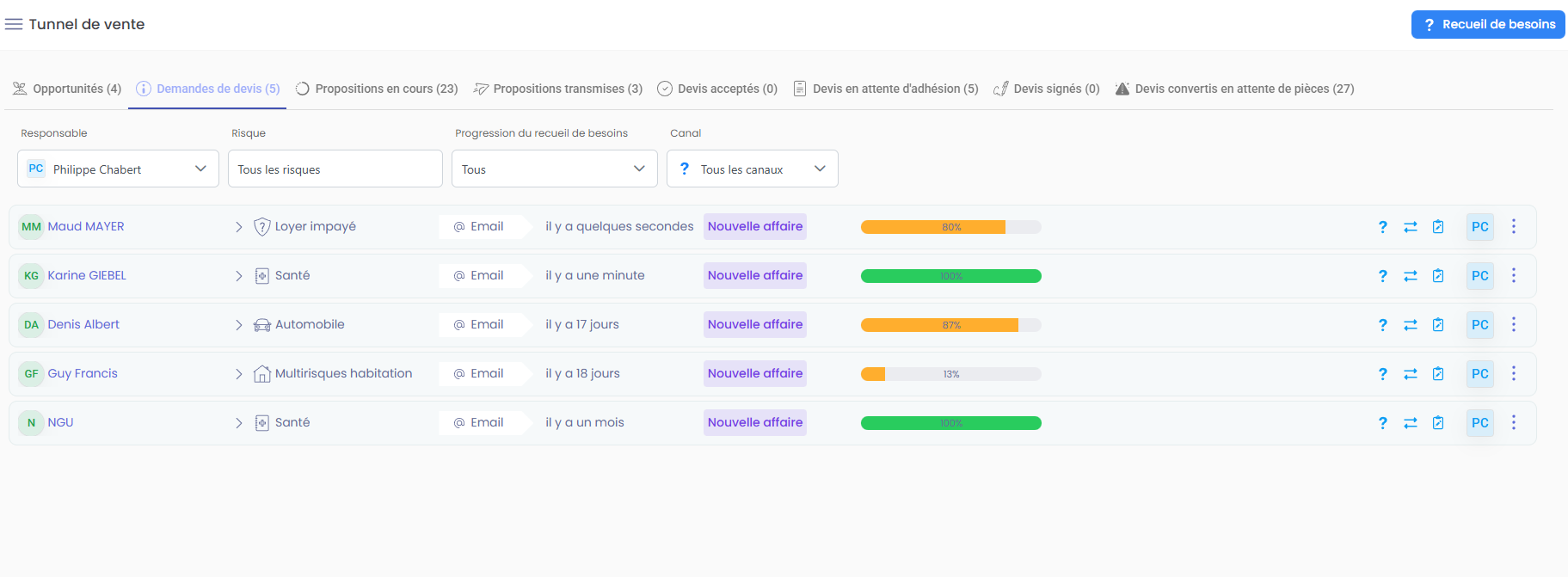Open the three-dot menu for Maud MAYER

1514,226
